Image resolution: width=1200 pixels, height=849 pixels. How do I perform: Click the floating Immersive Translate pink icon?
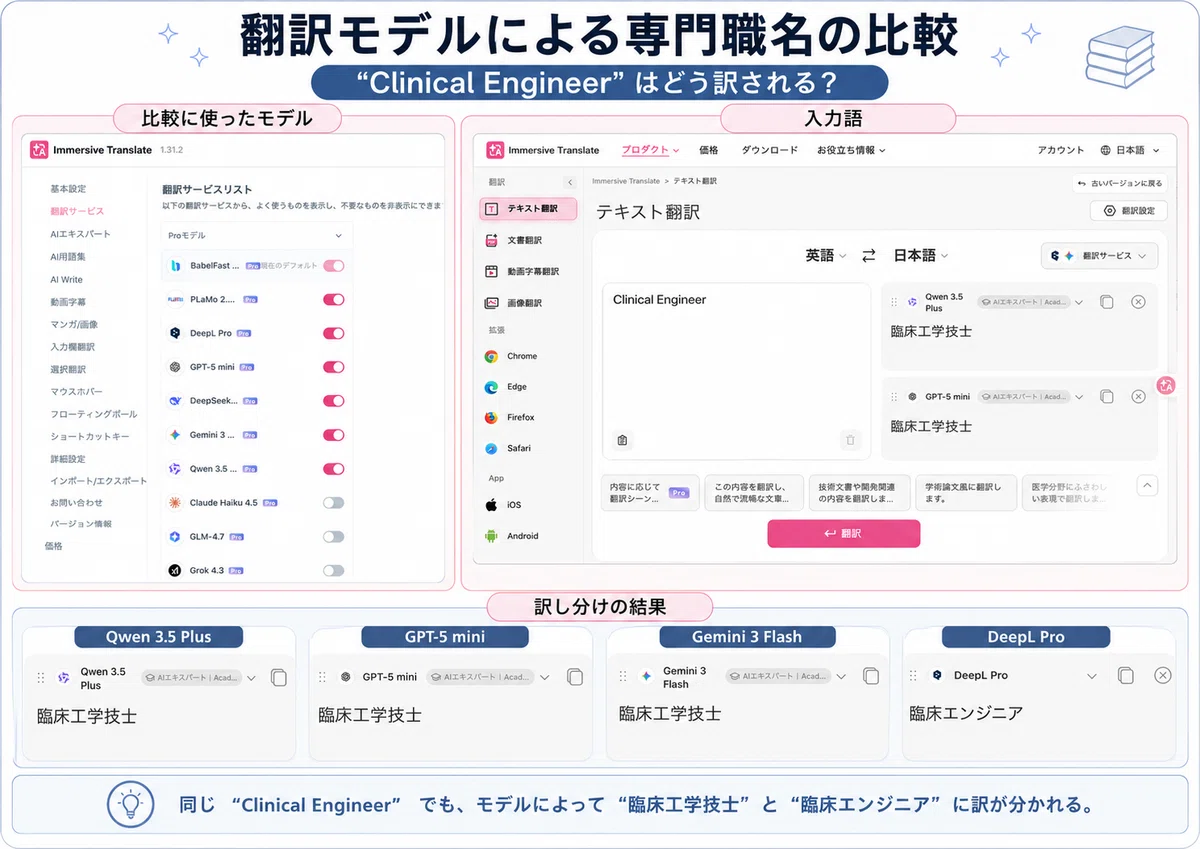(x=1165, y=386)
